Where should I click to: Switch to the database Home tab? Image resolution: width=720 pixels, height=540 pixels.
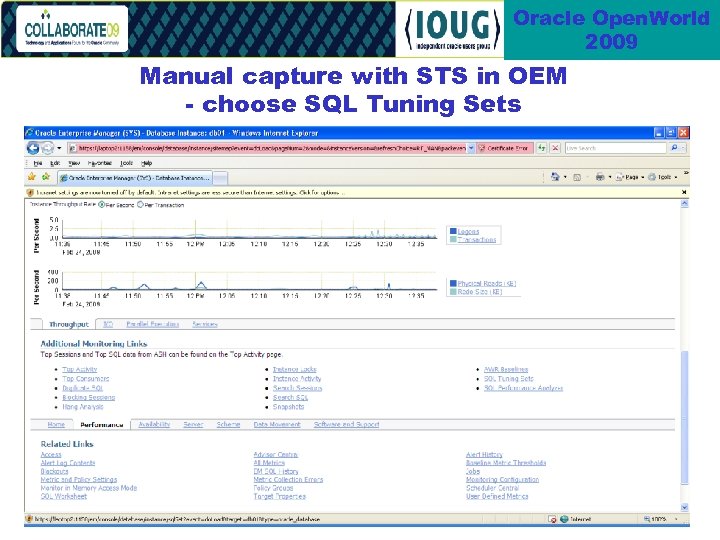click(x=56, y=424)
